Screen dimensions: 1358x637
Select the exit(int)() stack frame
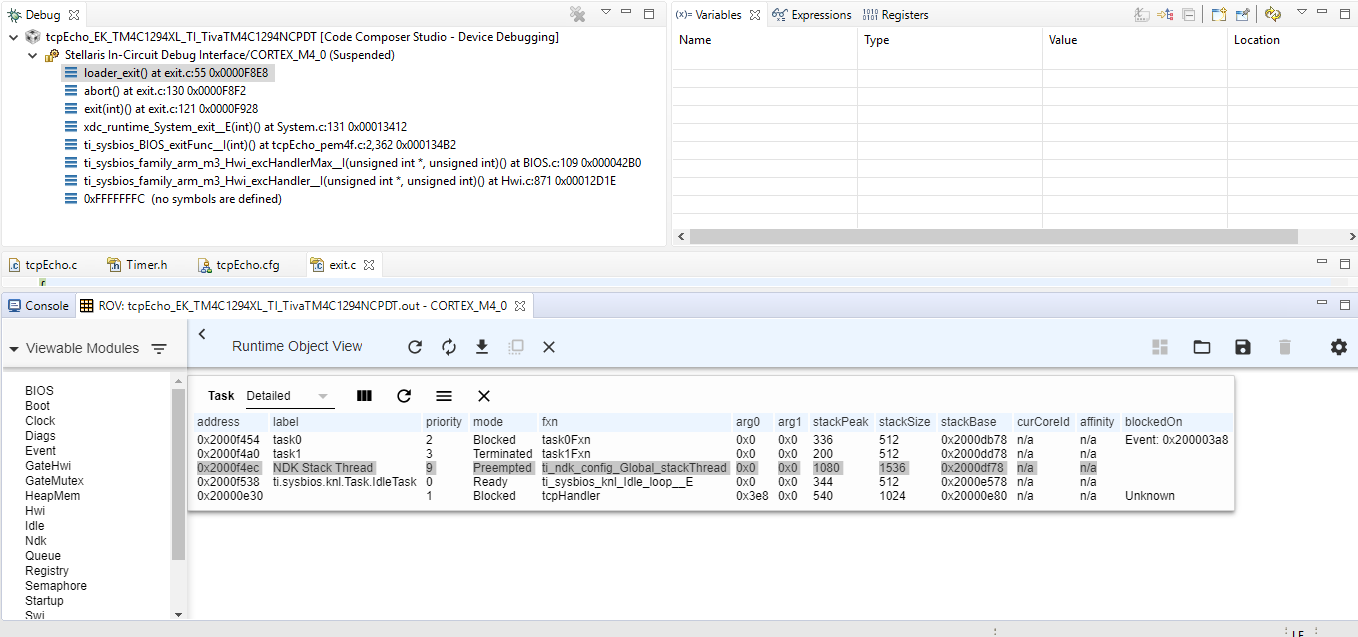click(x=162, y=109)
